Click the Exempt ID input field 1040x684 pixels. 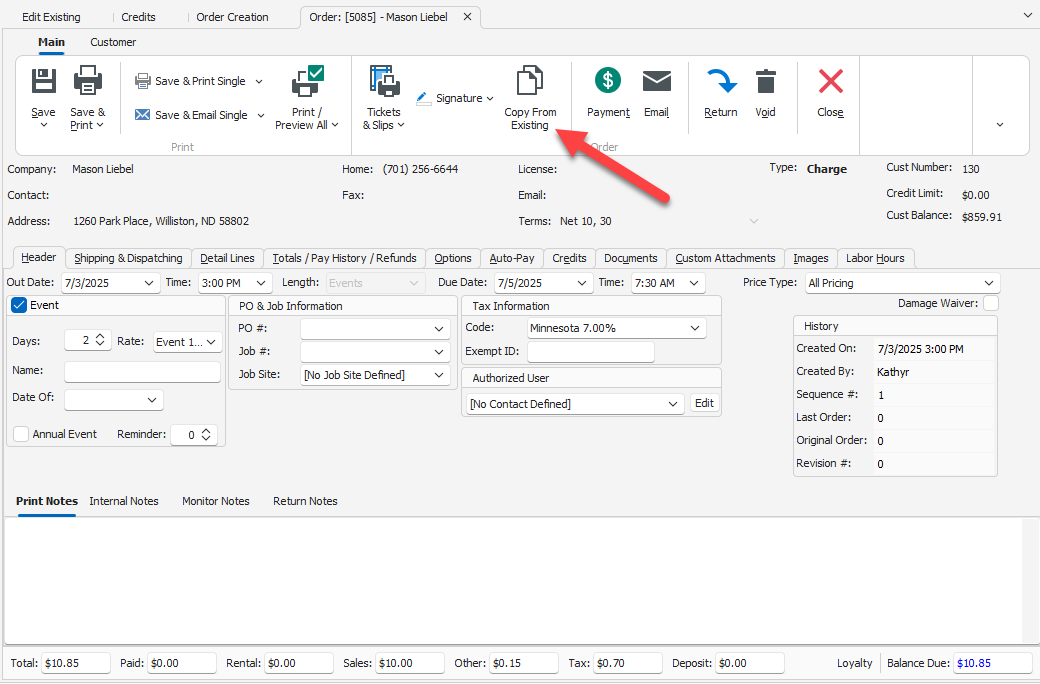(591, 352)
